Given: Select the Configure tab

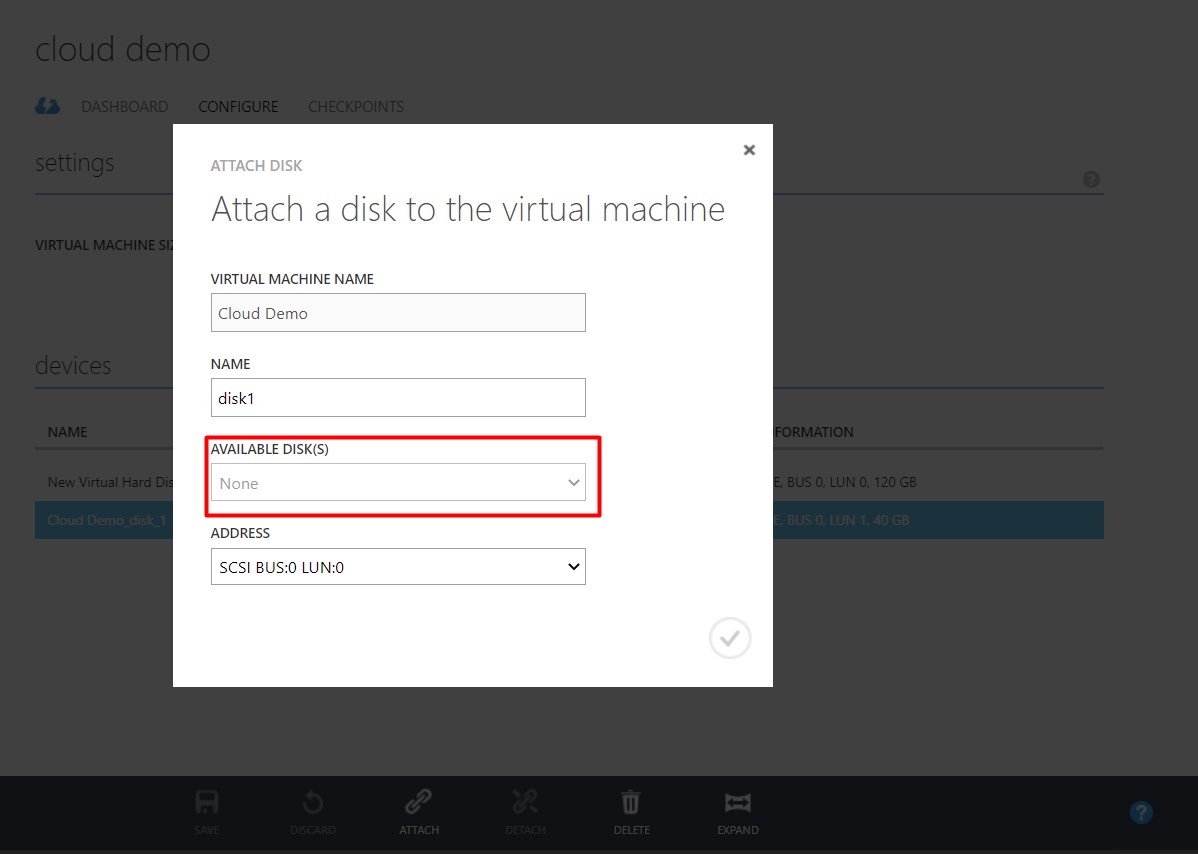Looking at the screenshot, I should click(238, 106).
